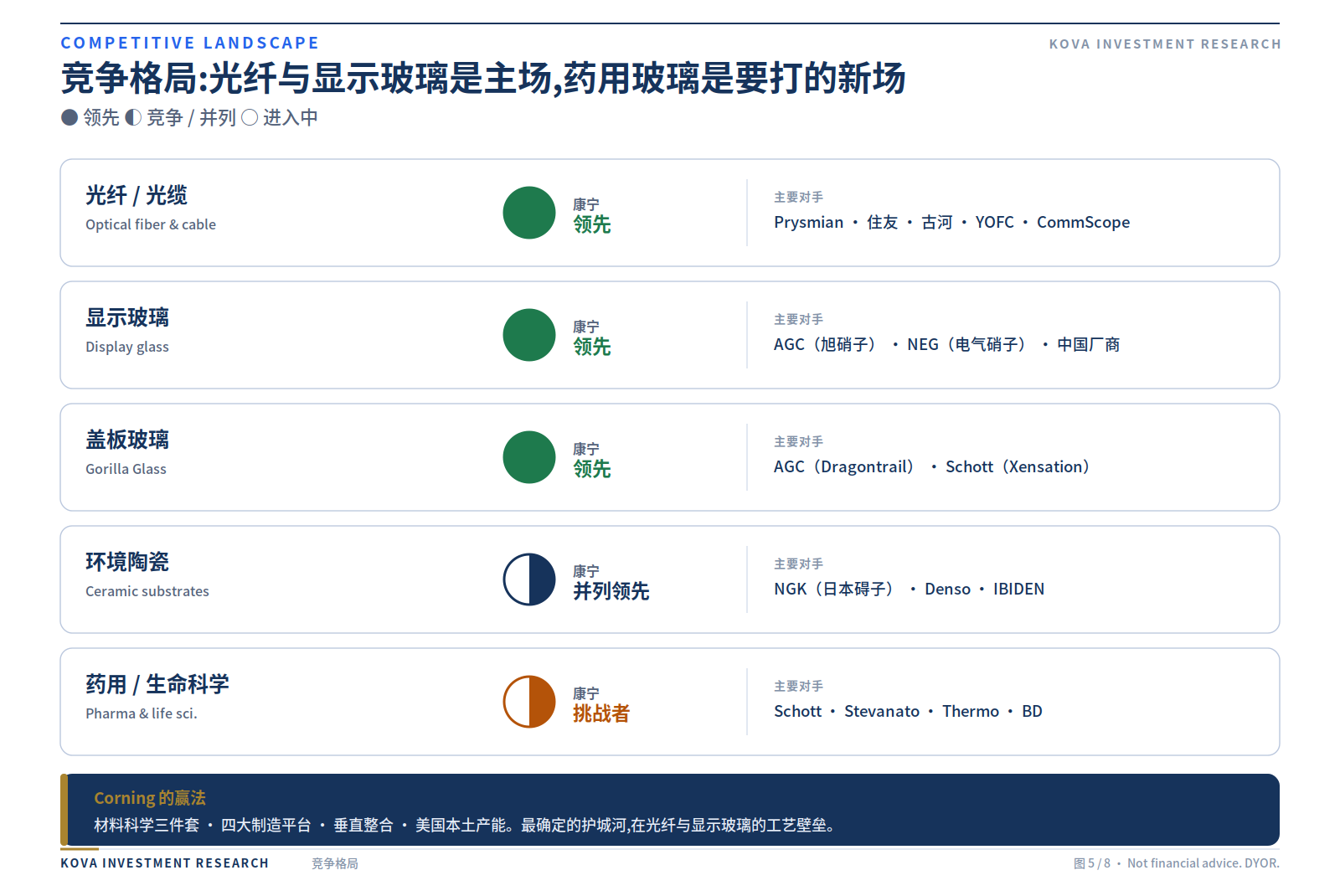Click the page indicator 图 5 / 8
The height and width of the screenshot is (896, 1340).
(1092, 863)
